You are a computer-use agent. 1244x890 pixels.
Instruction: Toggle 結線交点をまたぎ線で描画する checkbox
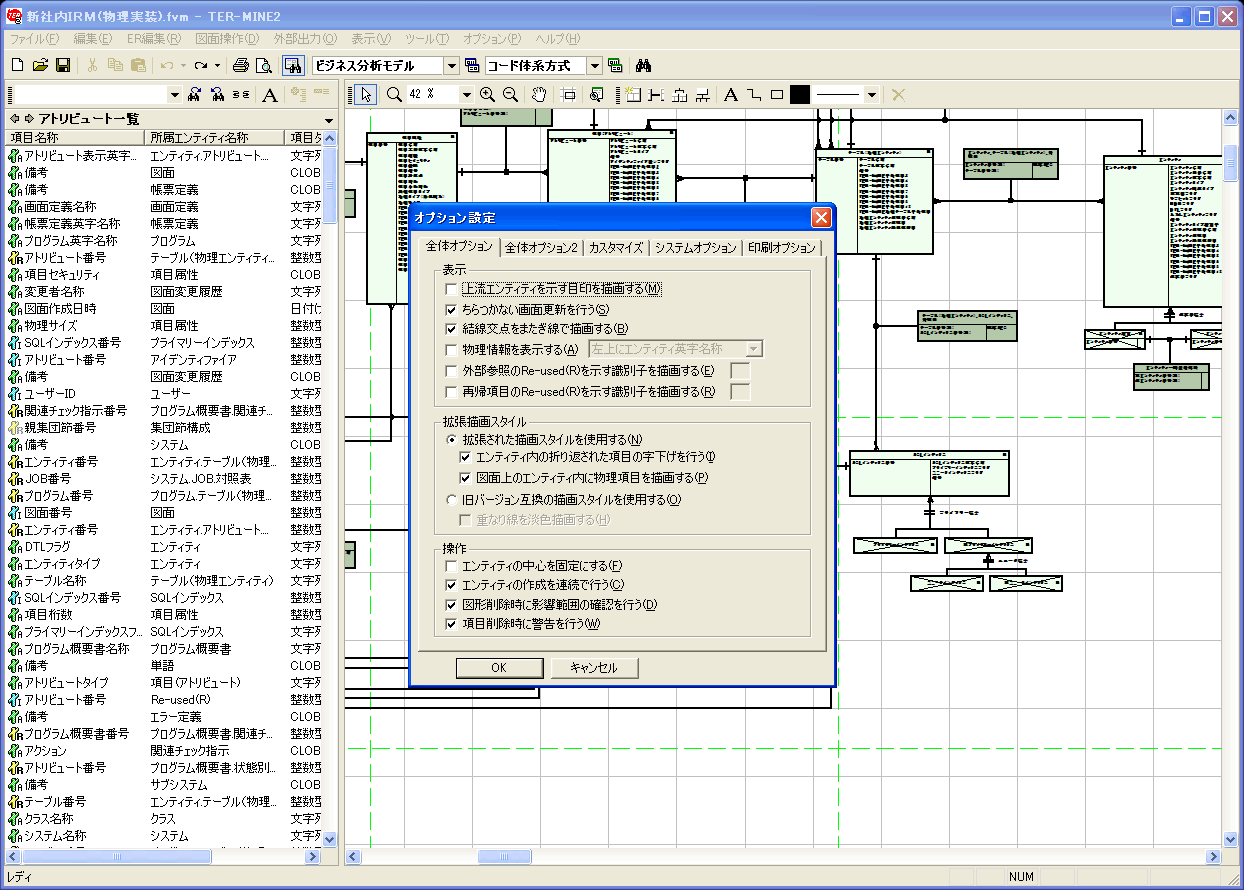coord(452,329)
